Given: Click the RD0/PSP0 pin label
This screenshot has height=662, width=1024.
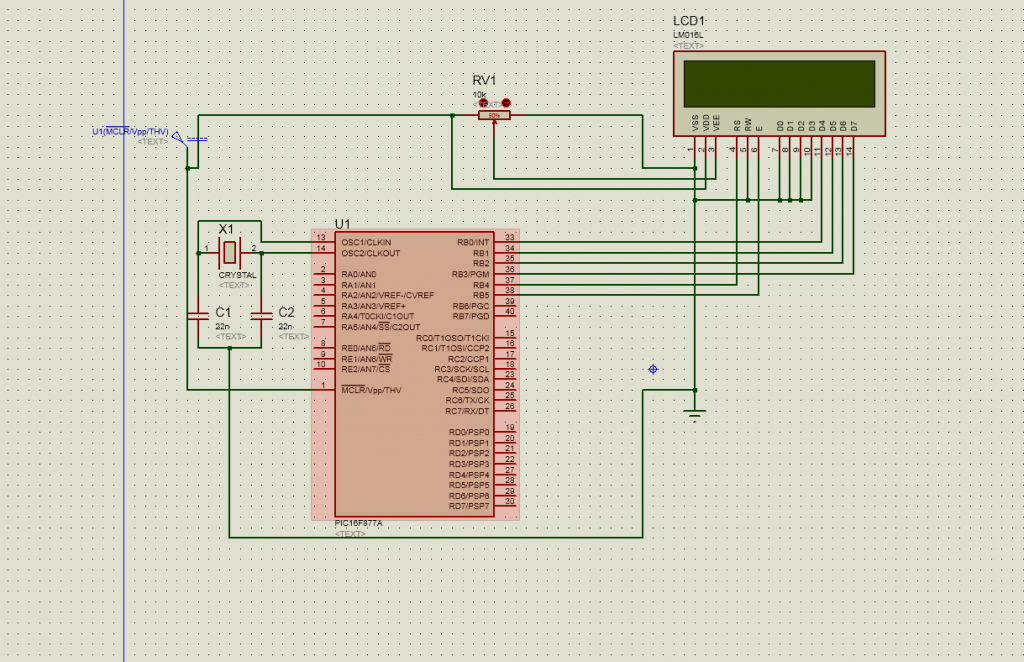Looking at the screenshot, I should 469,432.
